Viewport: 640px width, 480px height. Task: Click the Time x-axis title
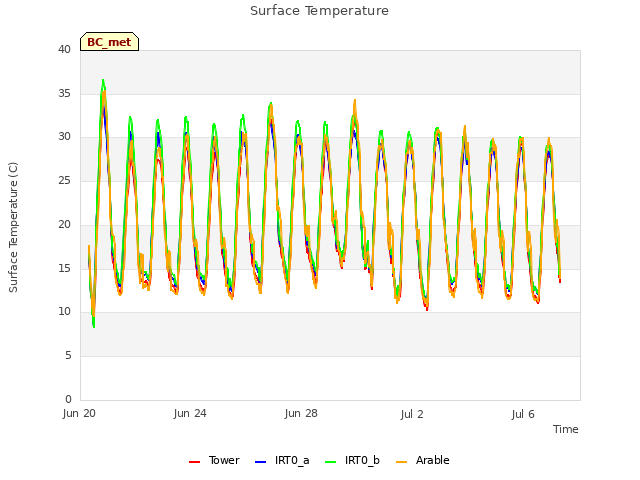566,429
